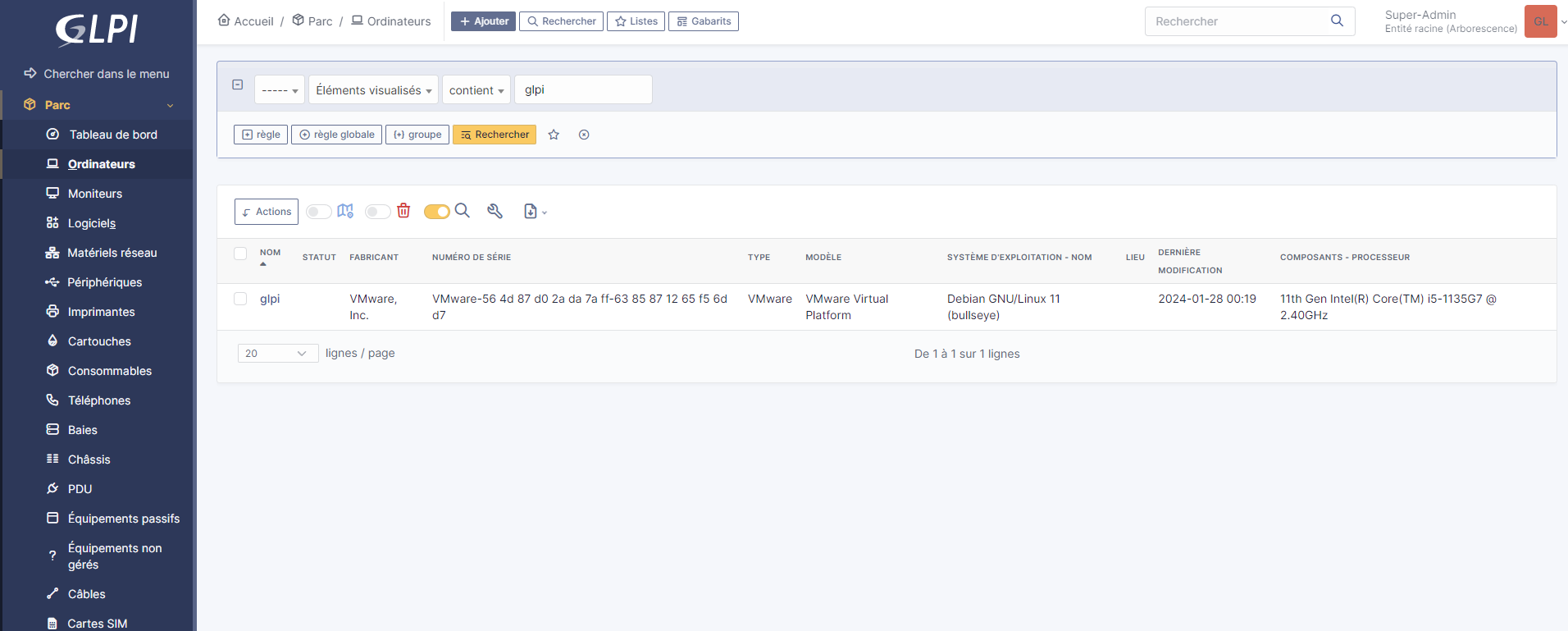Open the lignes per page dropdown showing 20
1568x631 pixels.
click(x=278, y=353)
